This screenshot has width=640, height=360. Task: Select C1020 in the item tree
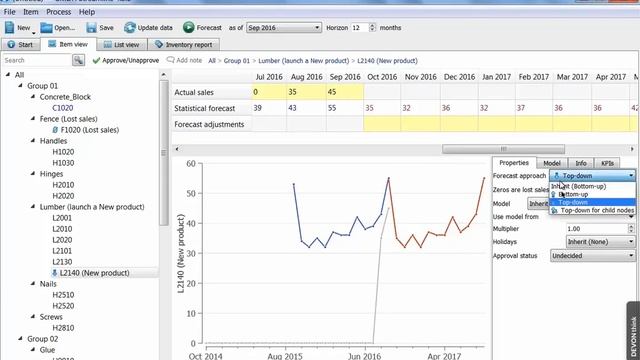point(63,108)
